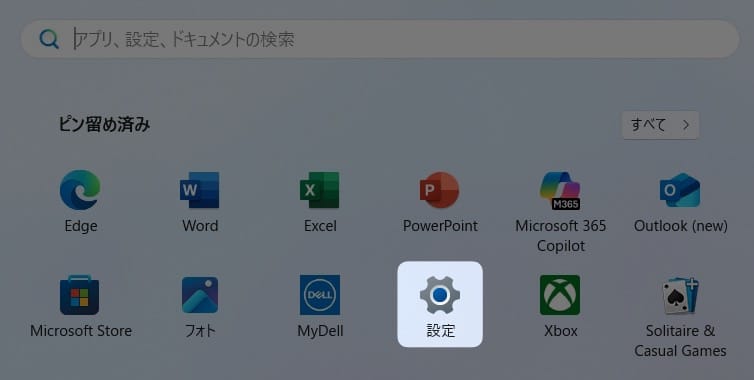Open Microsoft 365 Copilot

(560, 190)
